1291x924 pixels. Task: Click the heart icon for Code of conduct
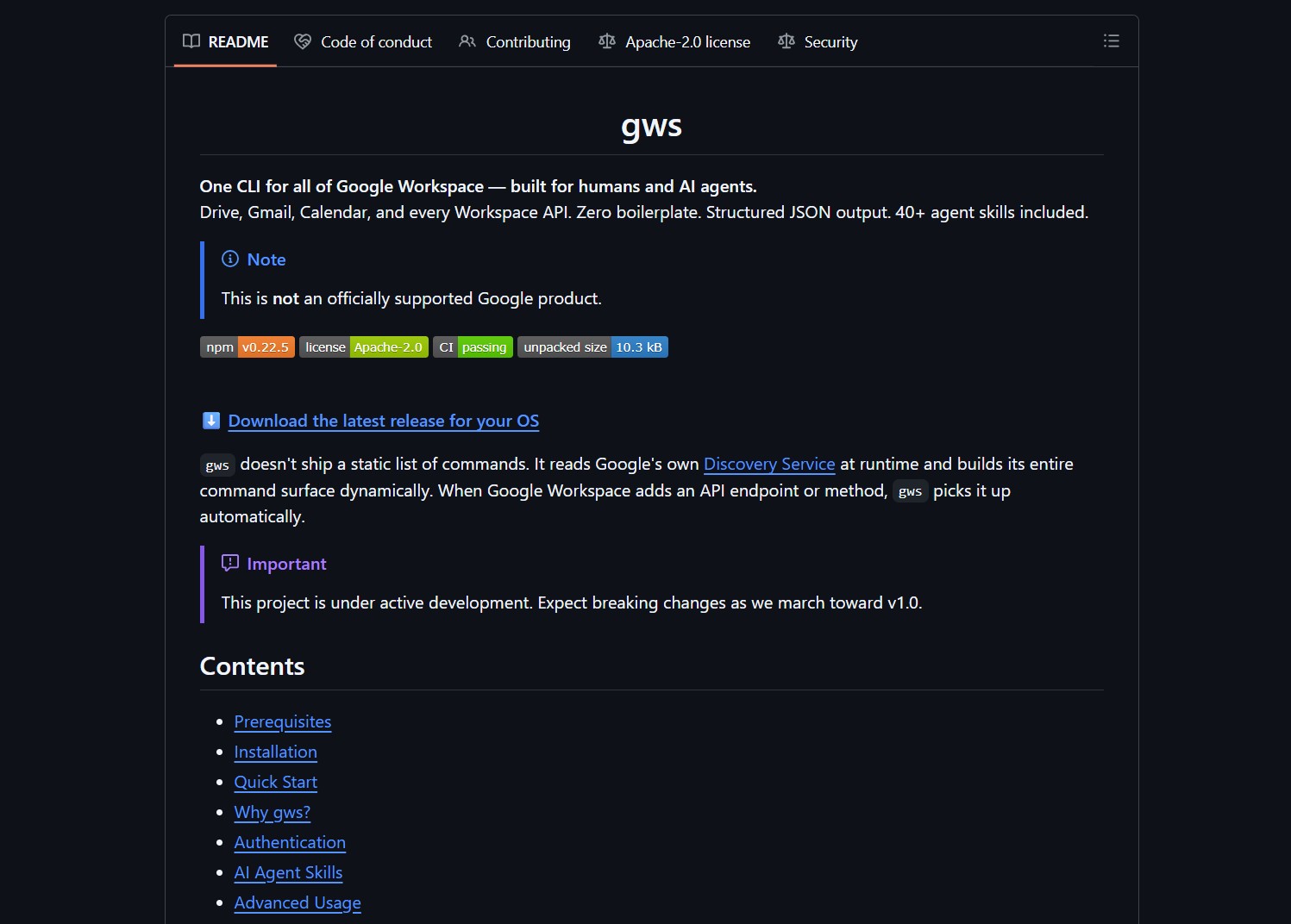(303, 41)
